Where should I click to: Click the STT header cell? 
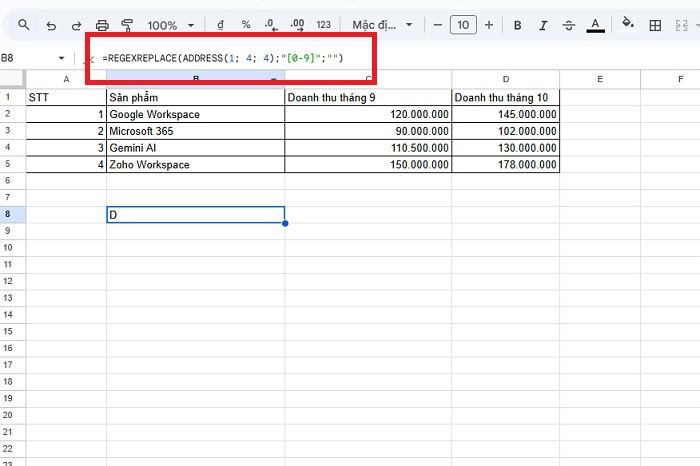(x=66, y=97)
